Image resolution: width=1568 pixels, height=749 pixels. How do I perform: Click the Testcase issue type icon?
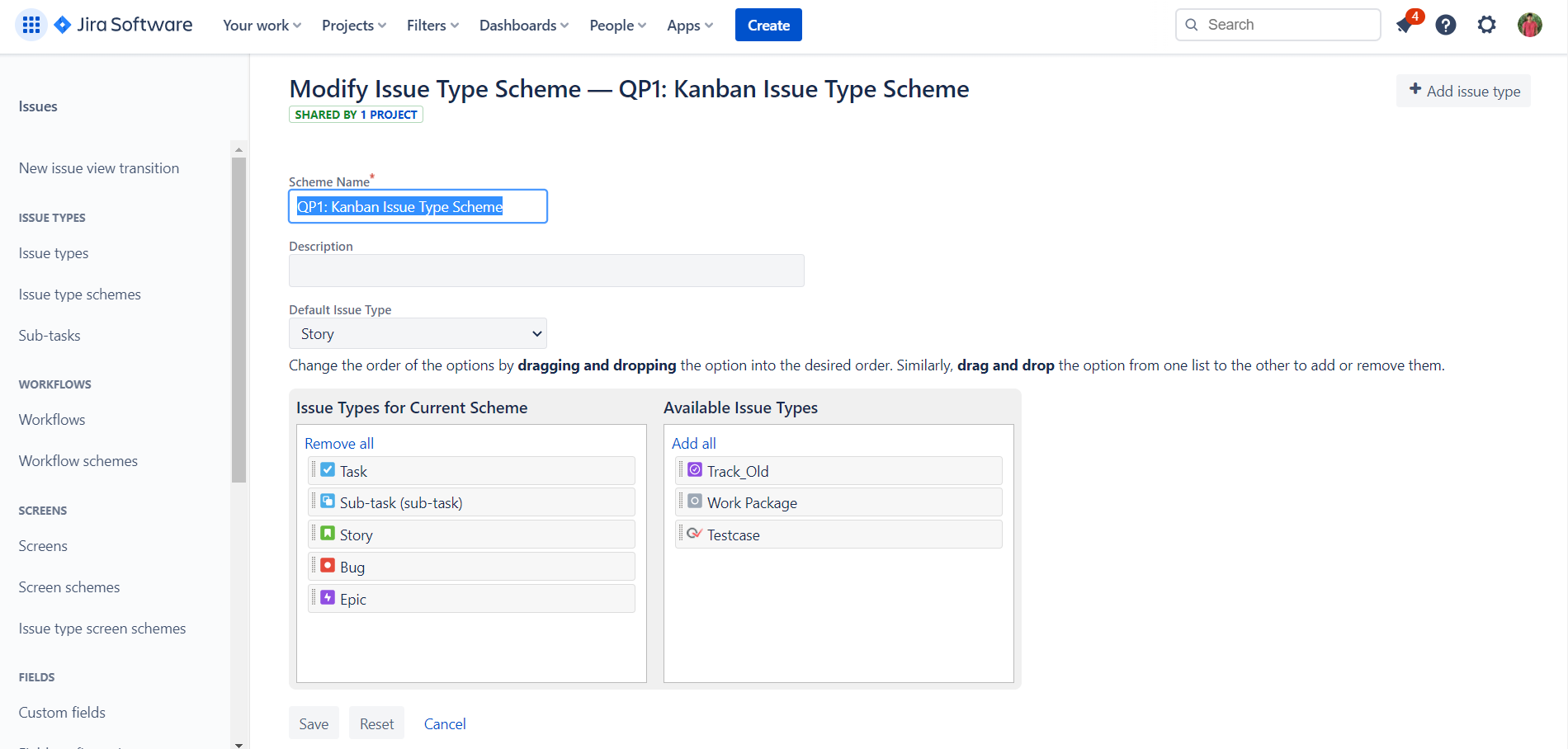click(695, 534)
